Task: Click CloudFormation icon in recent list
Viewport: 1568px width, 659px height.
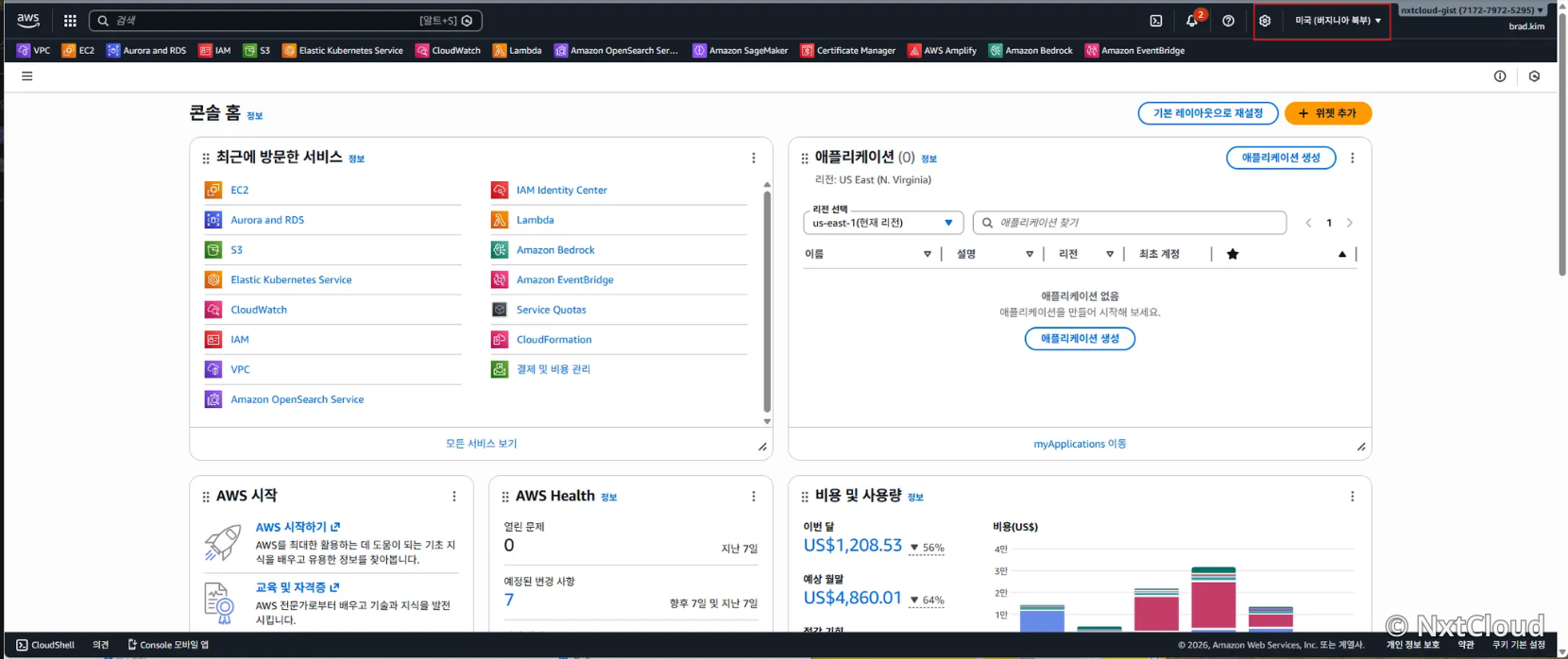Action: pos(500,340)
